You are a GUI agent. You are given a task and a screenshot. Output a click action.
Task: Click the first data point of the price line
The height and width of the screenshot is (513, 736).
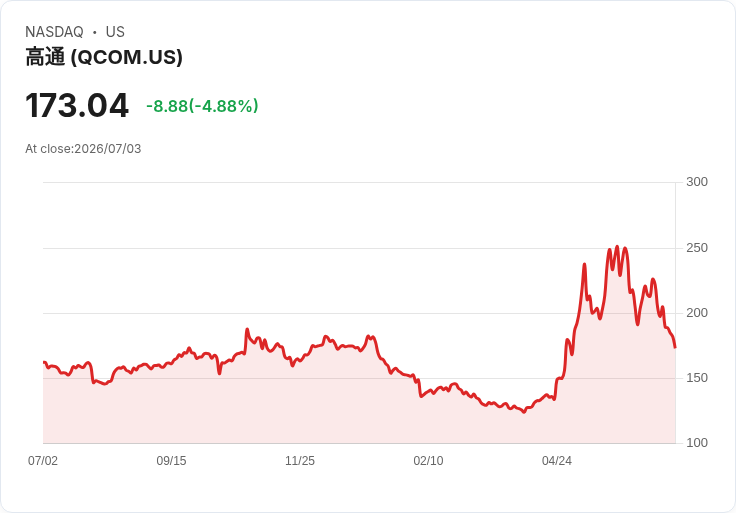point(44,362)
